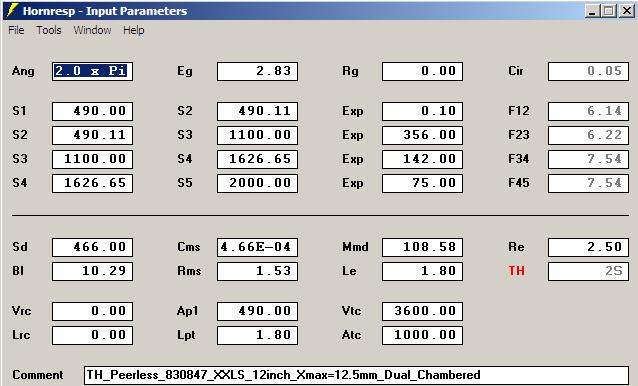Click the Lrc field with 0.00
This screenshot has width=638, height=386.
point(92,336)
